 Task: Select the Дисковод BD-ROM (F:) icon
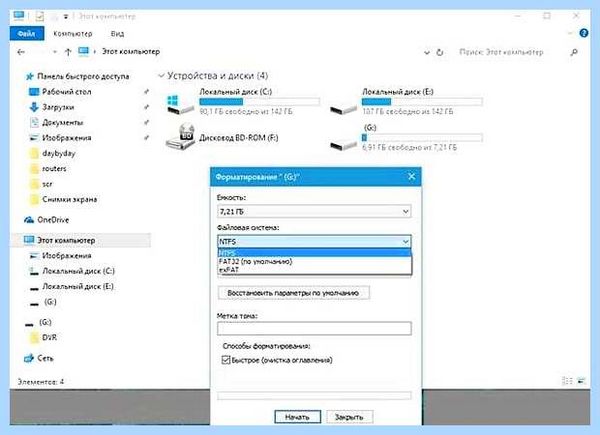[181, 137]
